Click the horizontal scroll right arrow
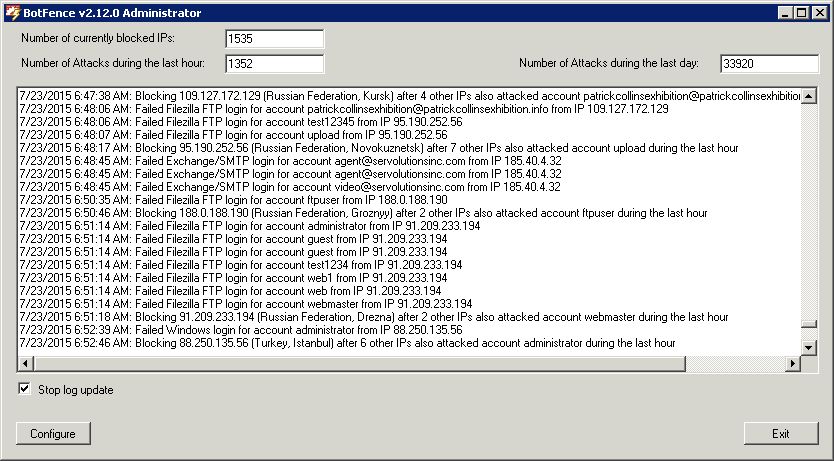 (793, 363)
